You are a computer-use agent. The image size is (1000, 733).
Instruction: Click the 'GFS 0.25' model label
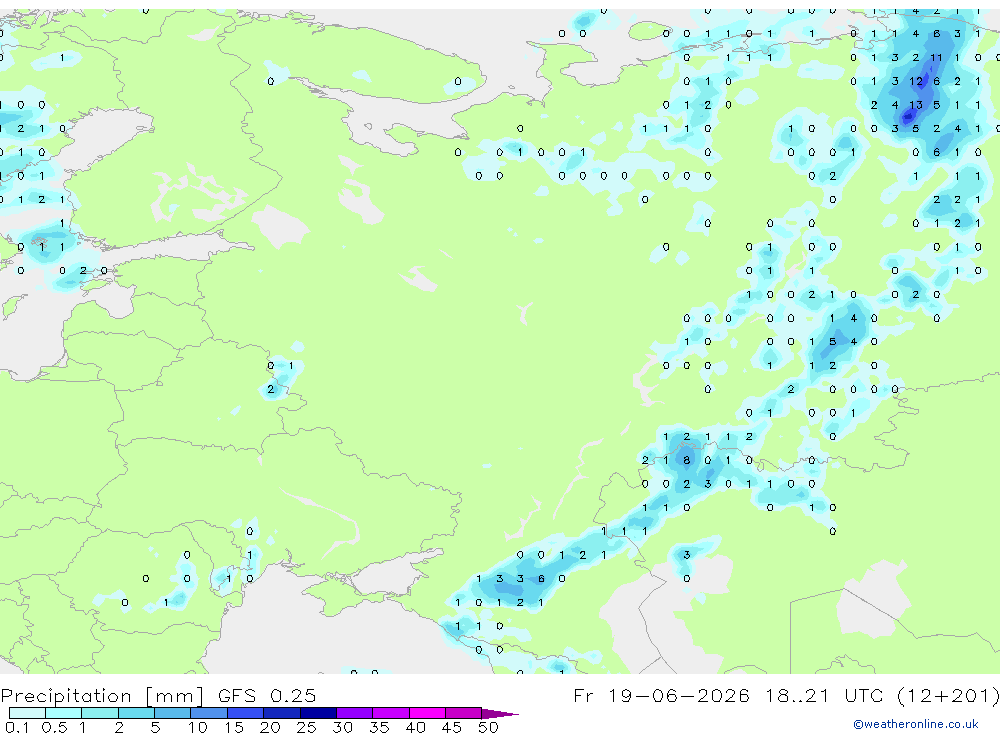[x=267, y=696]
